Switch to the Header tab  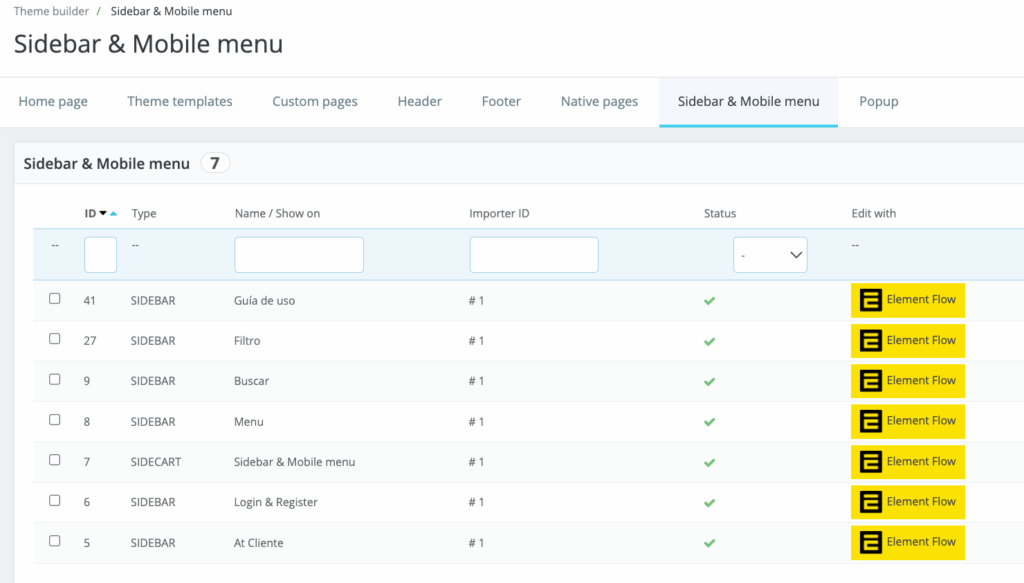point(419,101)
